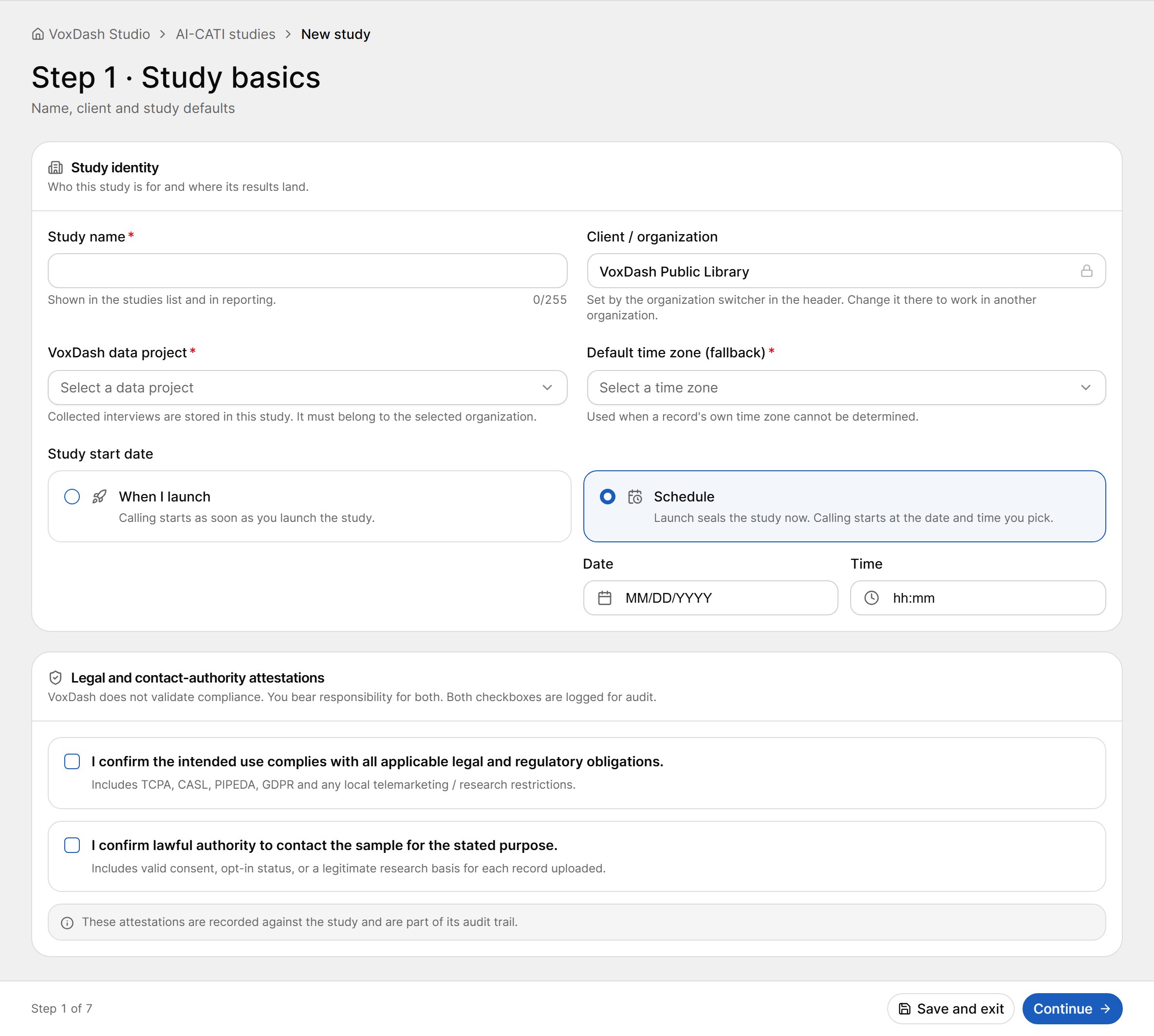
Task: Click the calendar icon in the Date field
Action: [605, 598]
